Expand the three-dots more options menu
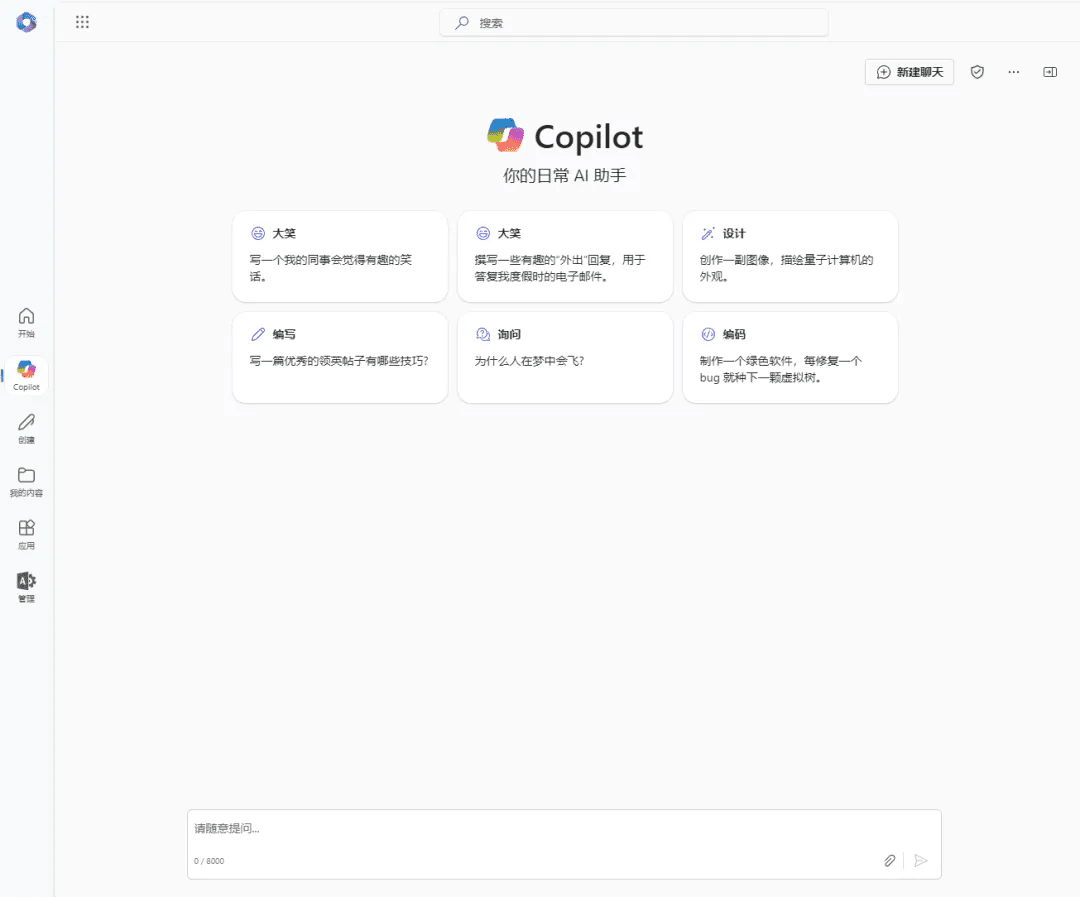 pyautogui.click(x=1014, y=72)
